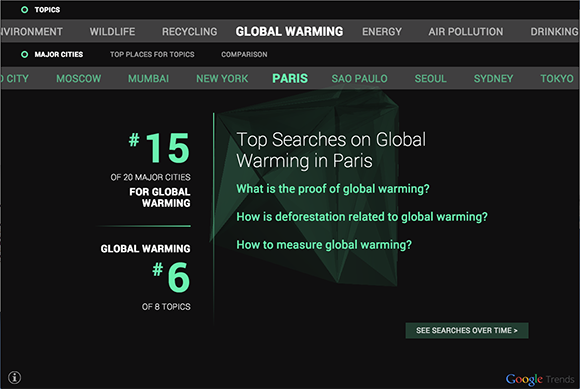Click See Searches Over Time button

tap(467, 330)
